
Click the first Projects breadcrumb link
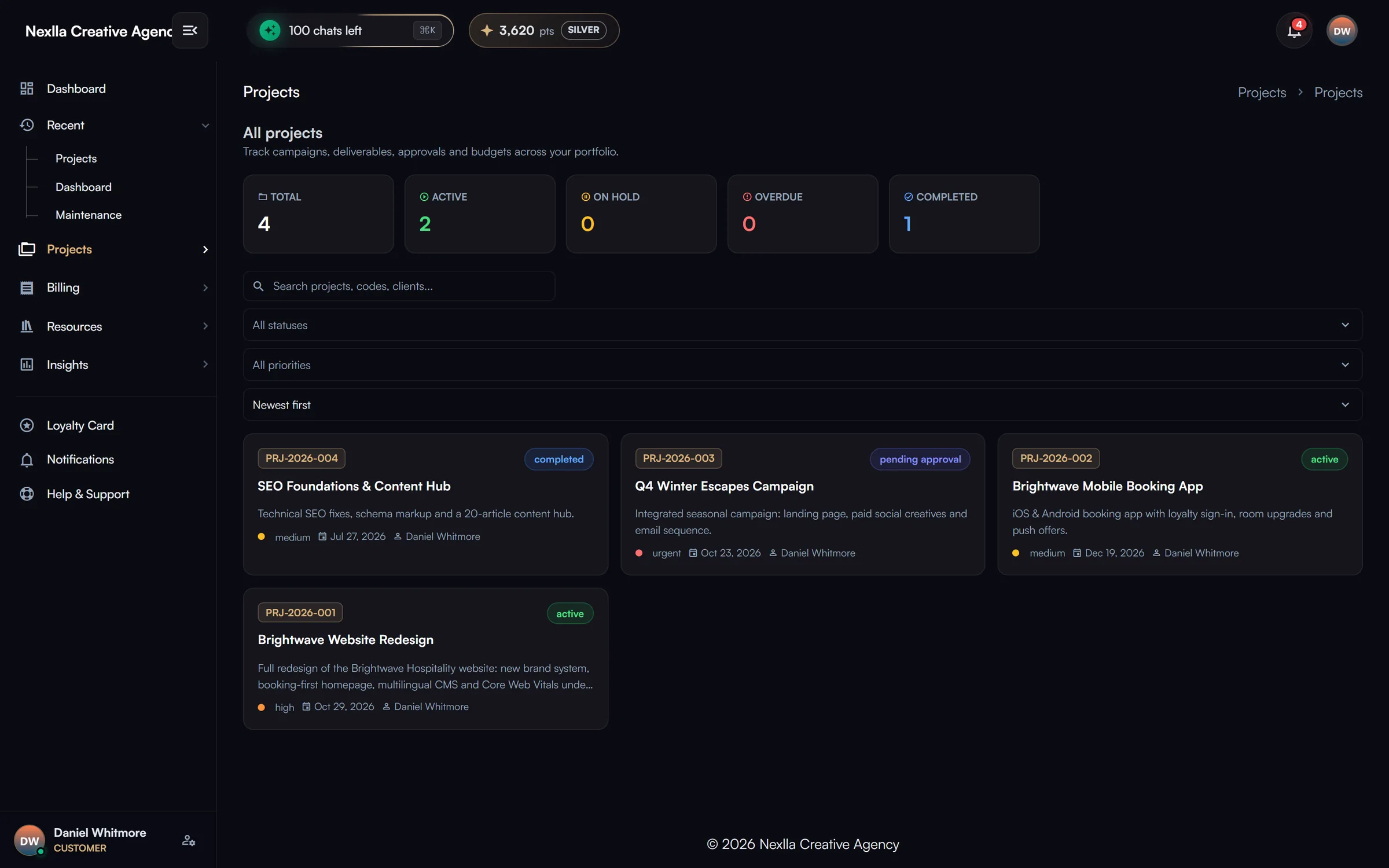click(x=1262, y=93)
